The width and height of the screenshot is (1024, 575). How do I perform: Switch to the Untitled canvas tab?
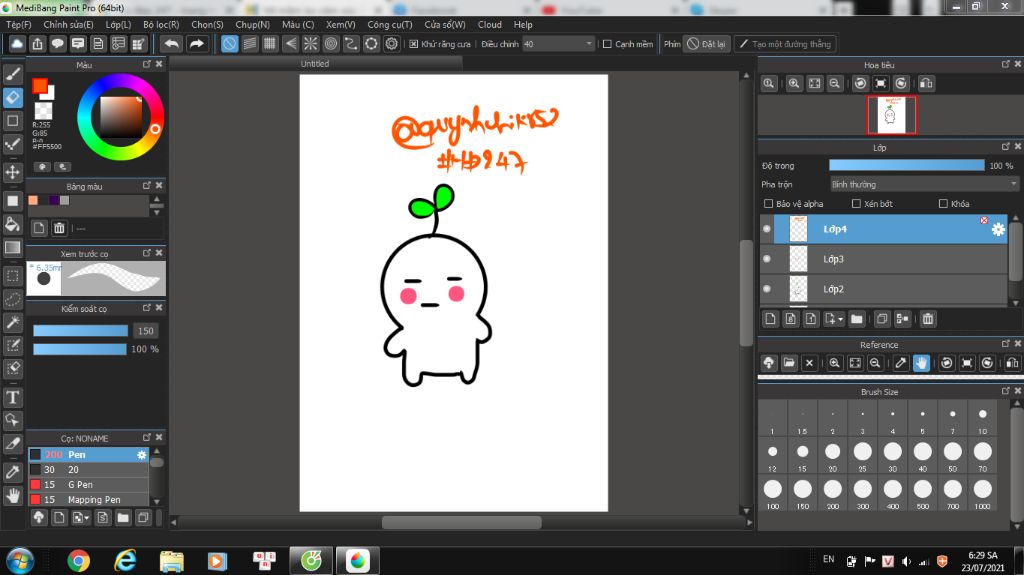point(315,63)
